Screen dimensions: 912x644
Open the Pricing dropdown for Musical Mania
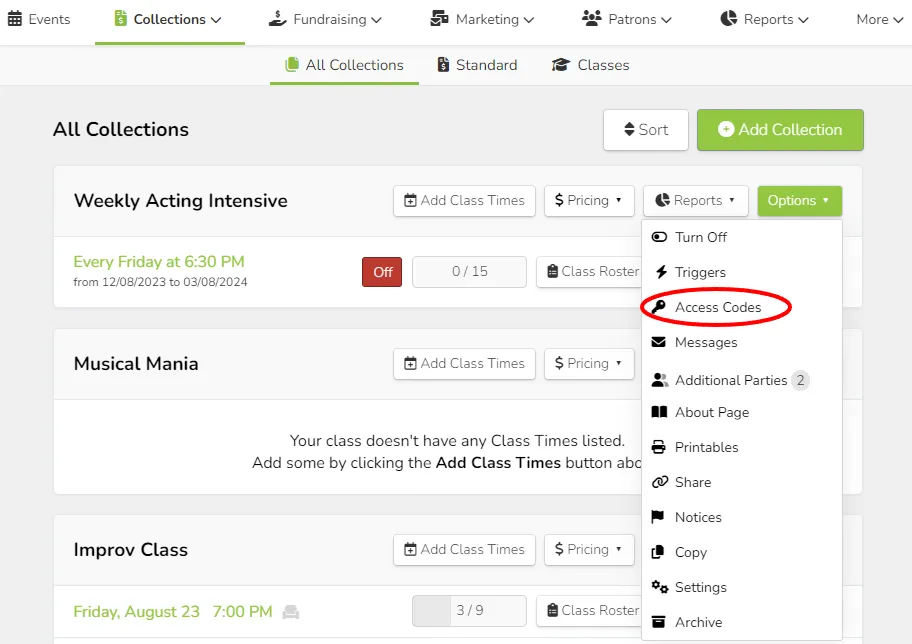point(589,364)
